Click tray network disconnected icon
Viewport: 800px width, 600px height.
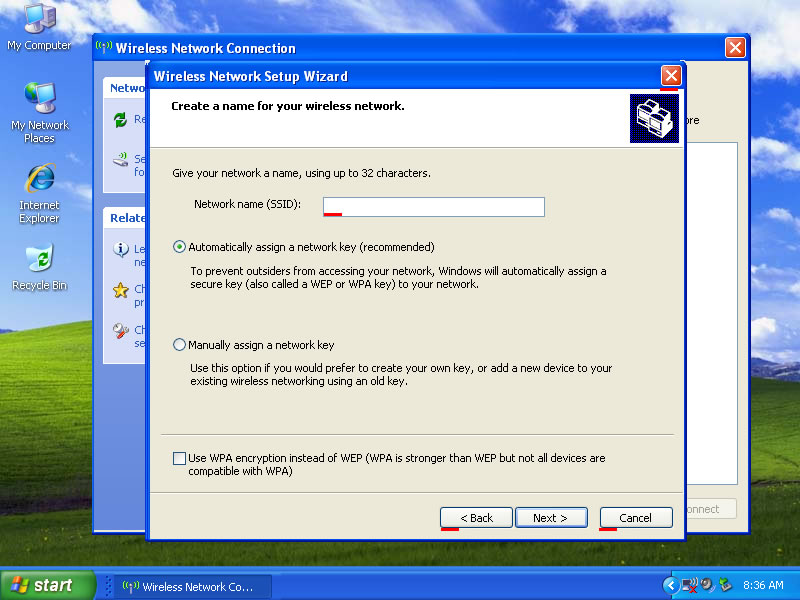[x=689, y=585]
